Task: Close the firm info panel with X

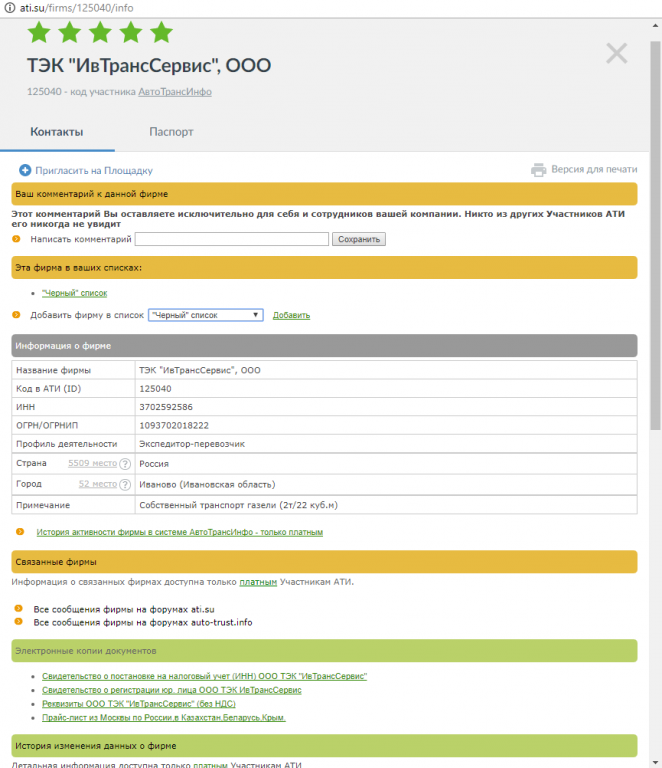Action: (x=616, y=53)
